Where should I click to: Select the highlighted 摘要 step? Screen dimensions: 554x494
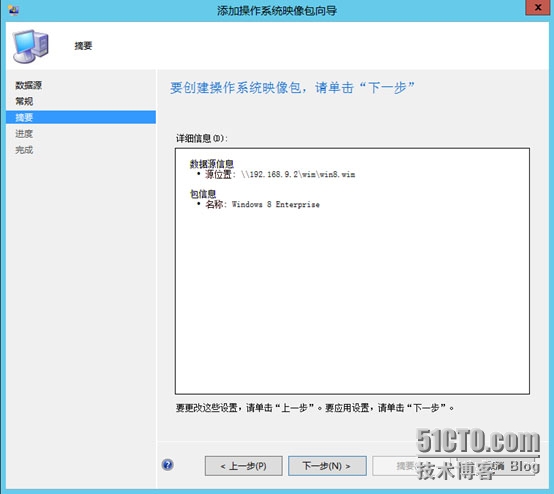[x=81, y=117]
